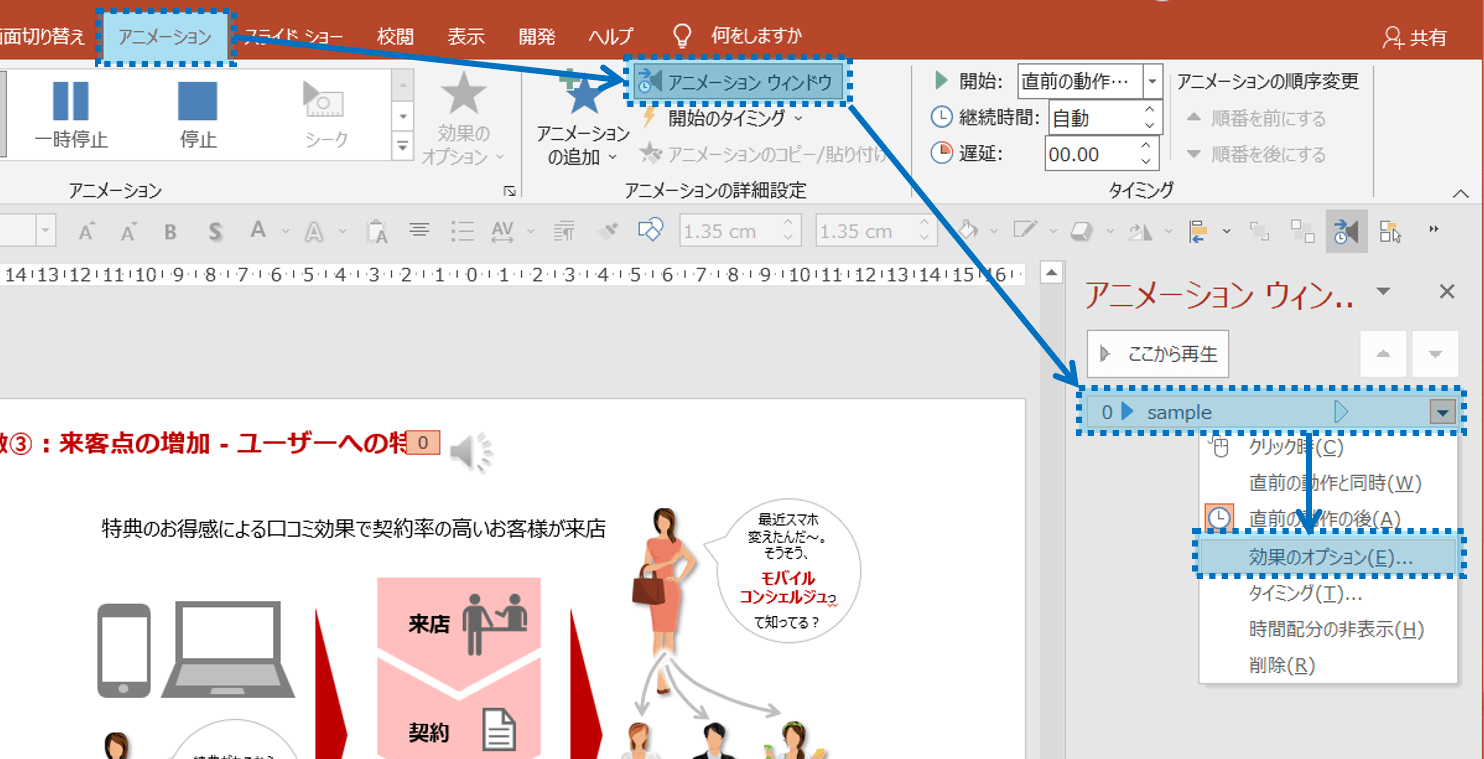Click ここから再生 play button
Image resolution: width=1484 pixels, height=759 pixels.
click(x=1158, y=354)
